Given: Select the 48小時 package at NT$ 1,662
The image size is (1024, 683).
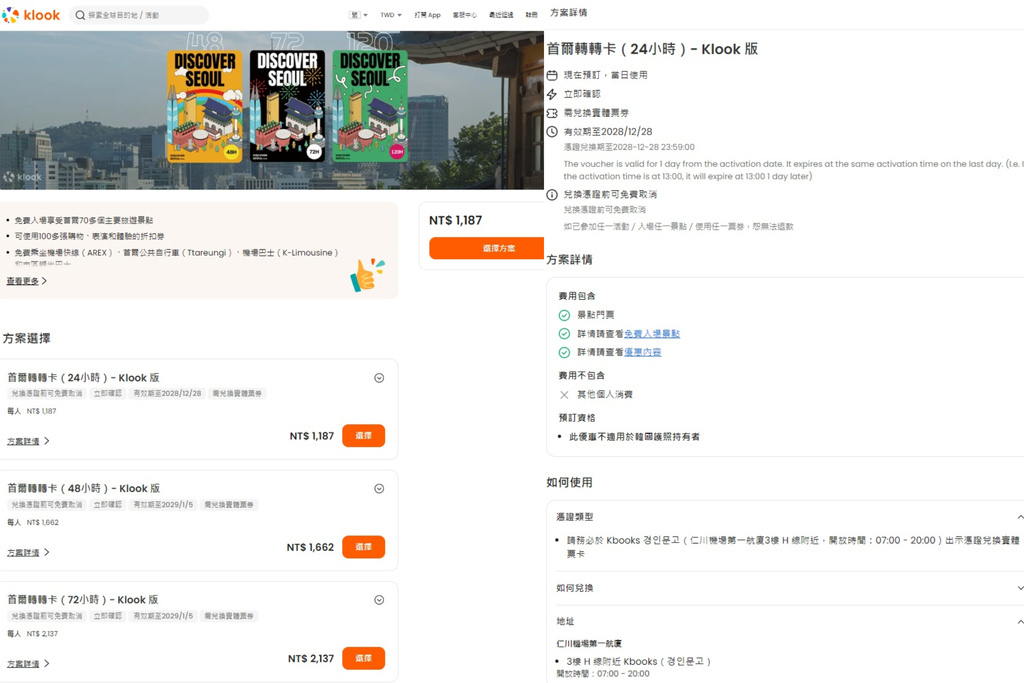Looking at the screenshot, I should click(x=363, y=547).
